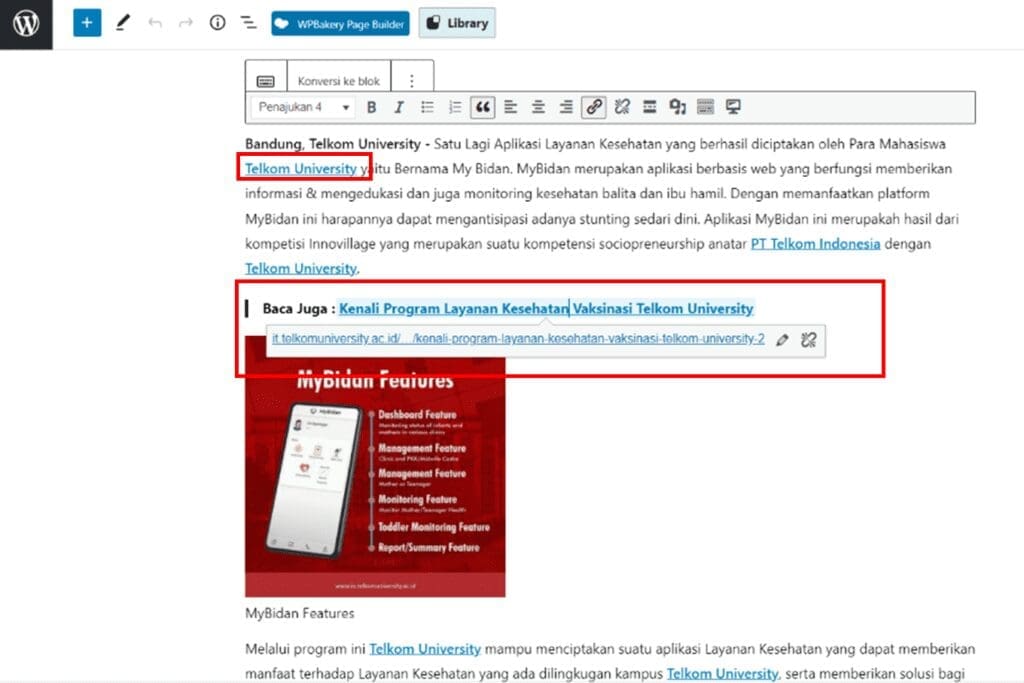Open the Library panel
1024x683 pixels.
tap(457, 22)
